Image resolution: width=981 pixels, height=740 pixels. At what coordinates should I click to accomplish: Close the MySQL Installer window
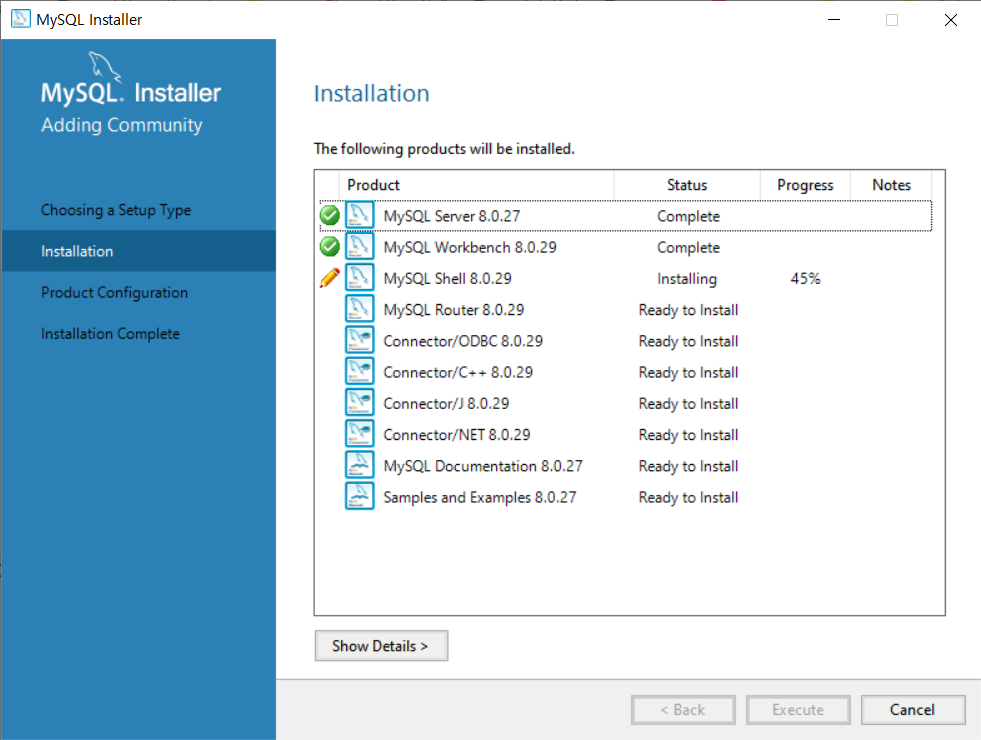(951, 19)
